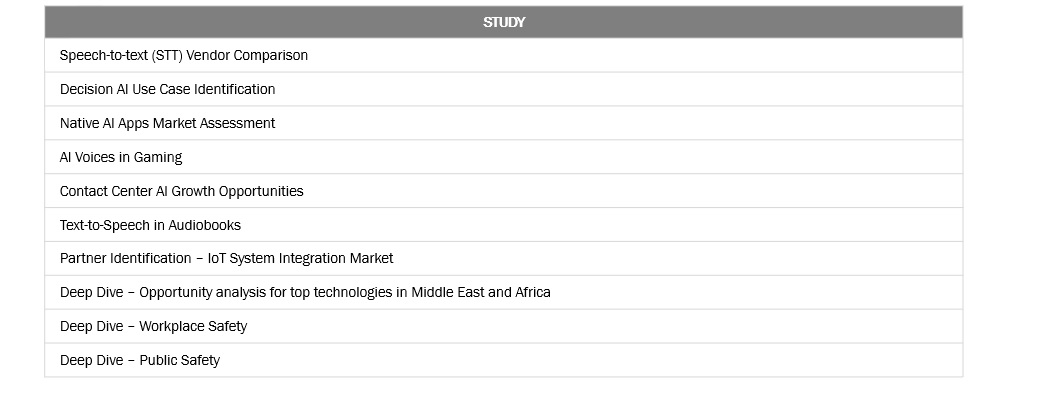Click the "IoT System Integration Market" phrase

click(x=300, y=258)
